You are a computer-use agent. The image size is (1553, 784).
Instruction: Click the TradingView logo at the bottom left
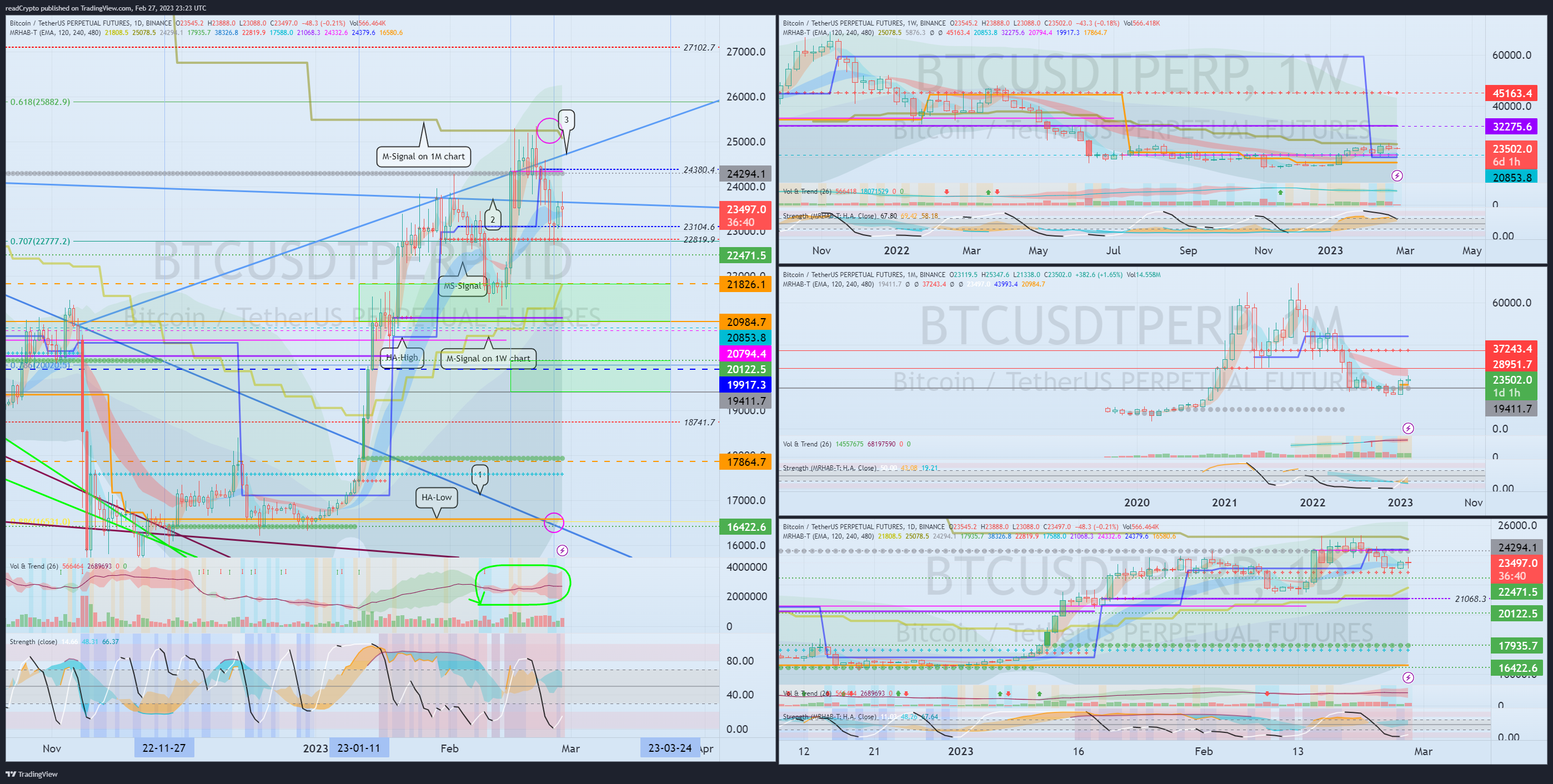click(31, 775)
